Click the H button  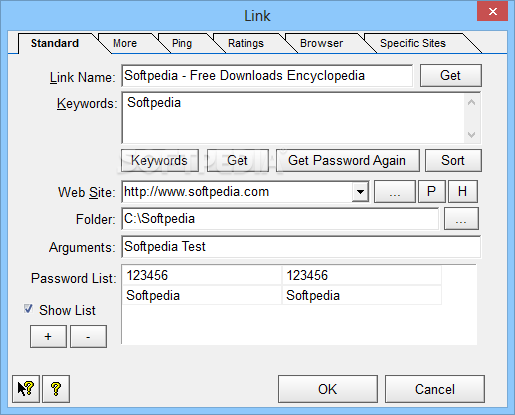[463, 192]
